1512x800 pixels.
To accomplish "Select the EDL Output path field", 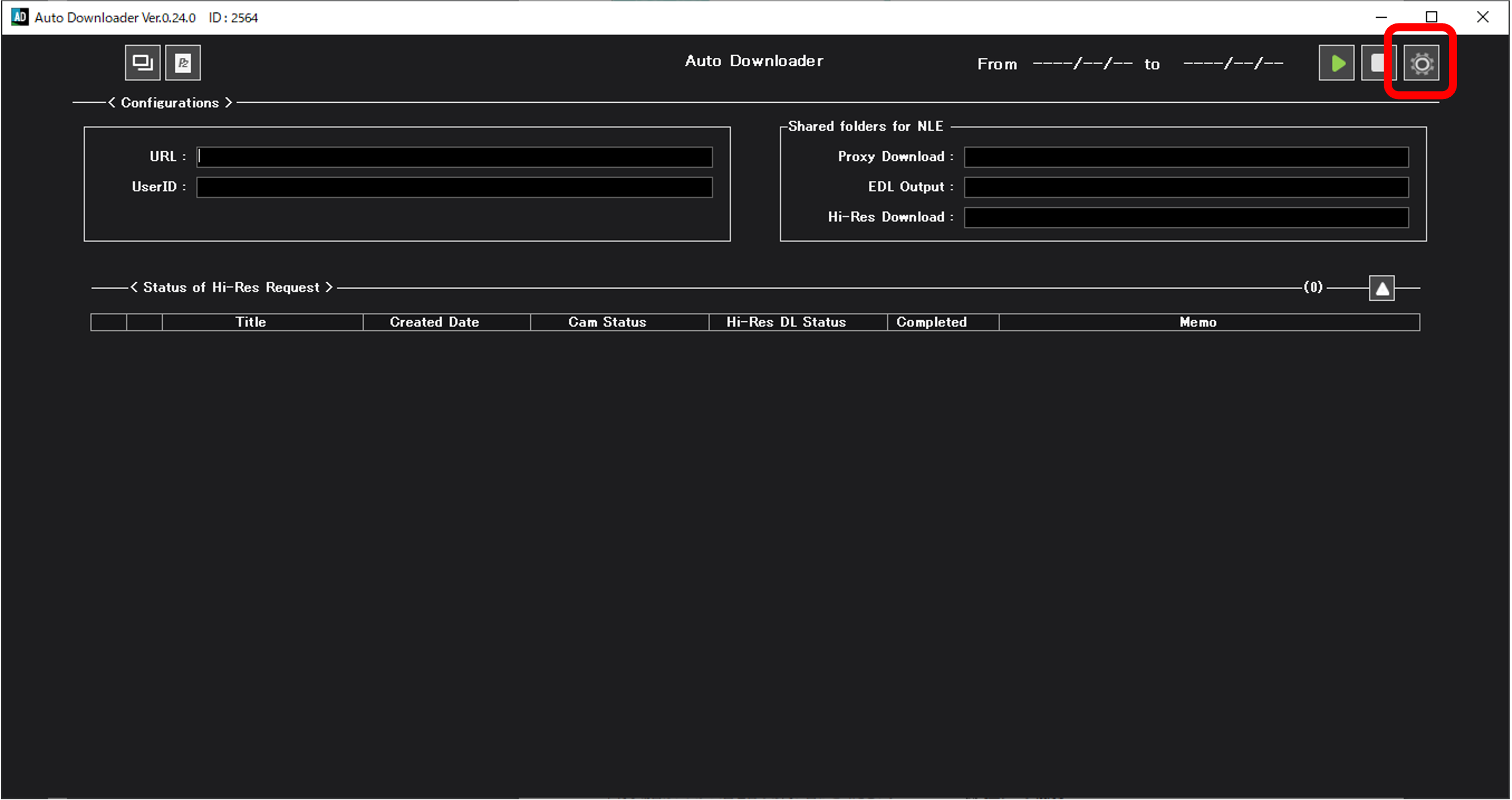I will coord(1186,187).
